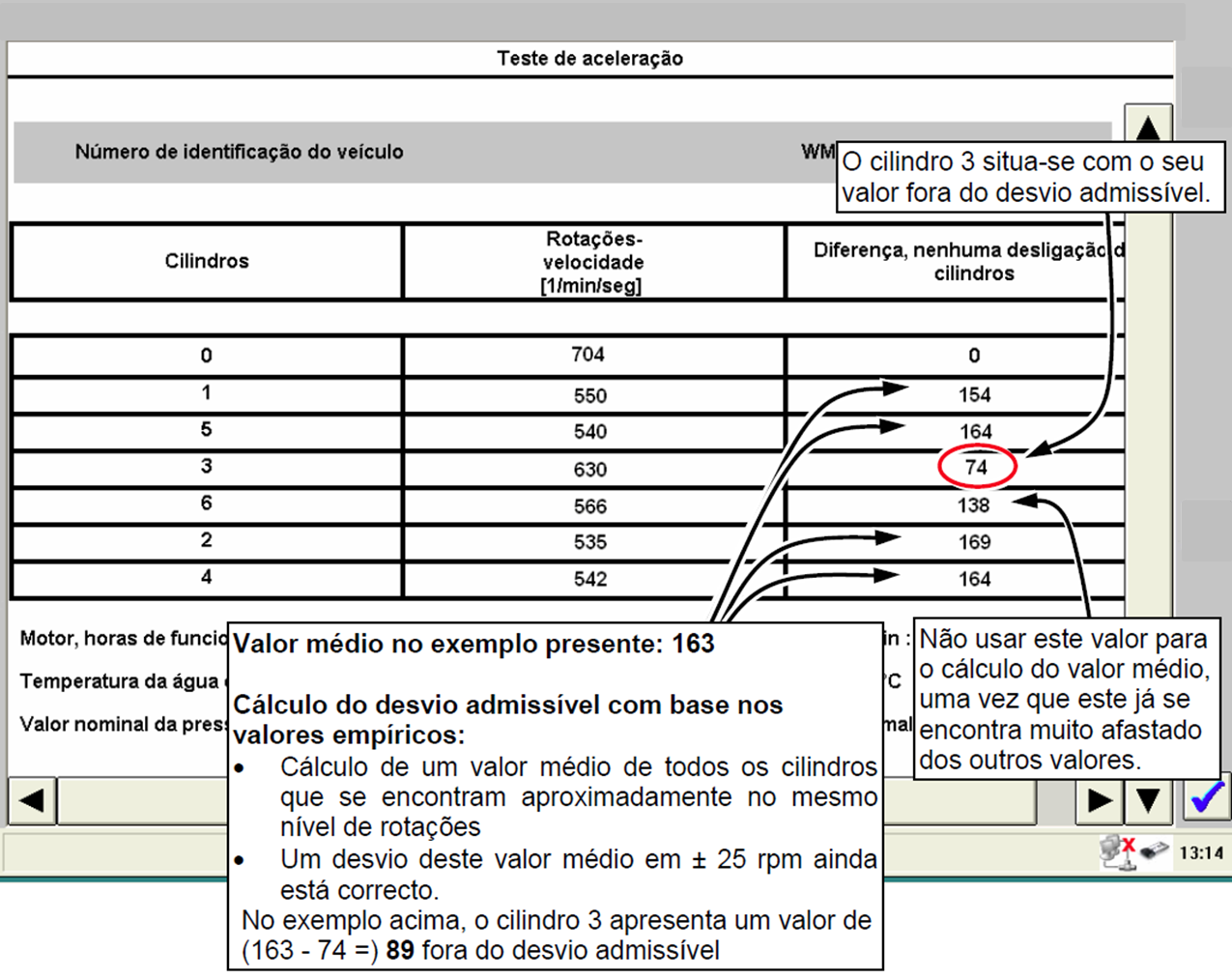Screen dimensions: 1232x979
Task: Click the Diferença column header
Action: 957,262
